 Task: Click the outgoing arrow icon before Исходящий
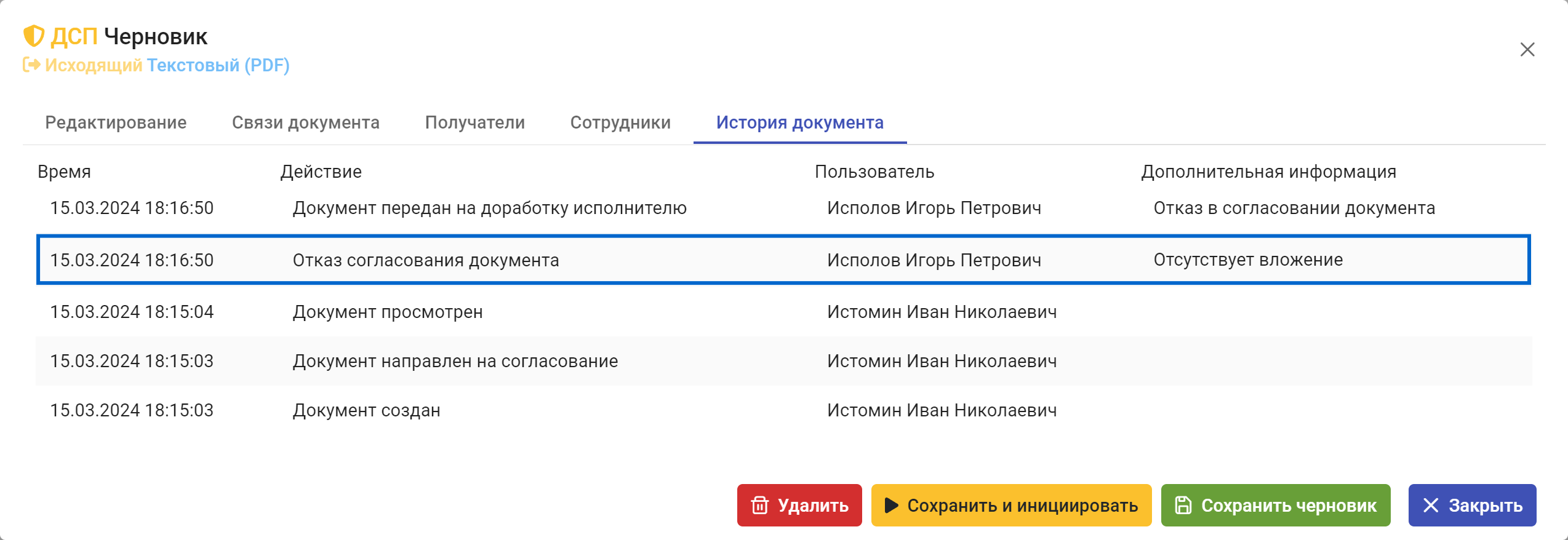(32, 65)
